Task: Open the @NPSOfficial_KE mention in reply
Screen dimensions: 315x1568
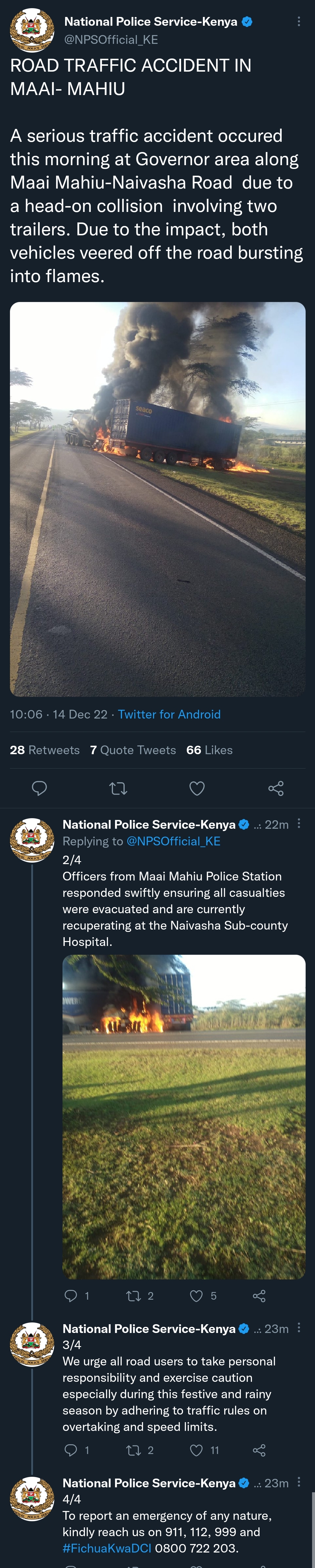Action: 173,841
